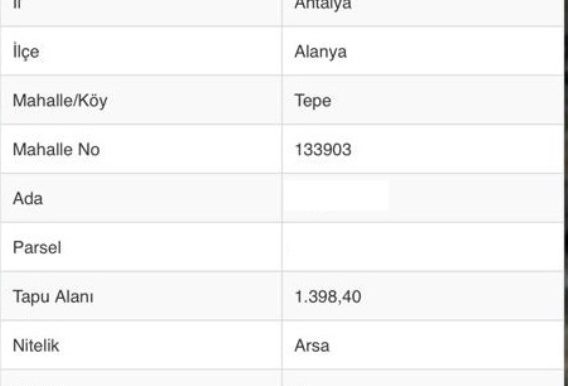Select the Tapu Alanı label
The image size is (568, 386).
coord(53,297)
